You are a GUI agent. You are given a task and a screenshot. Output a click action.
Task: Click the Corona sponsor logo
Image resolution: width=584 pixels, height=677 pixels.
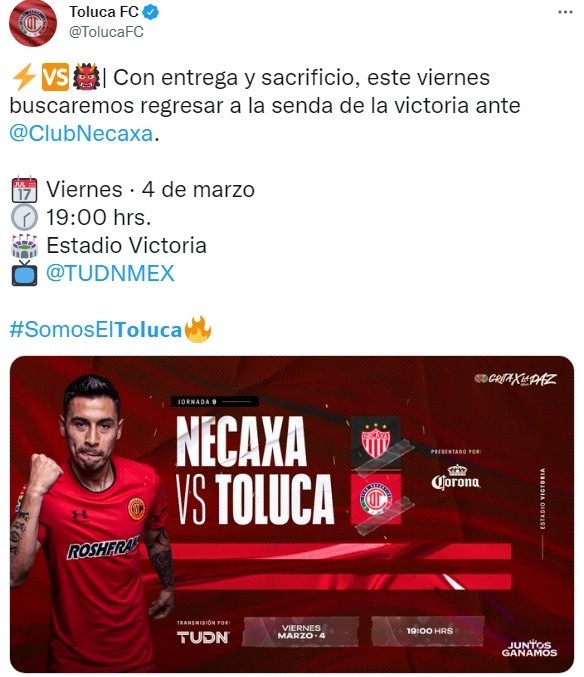pos(456,478)
